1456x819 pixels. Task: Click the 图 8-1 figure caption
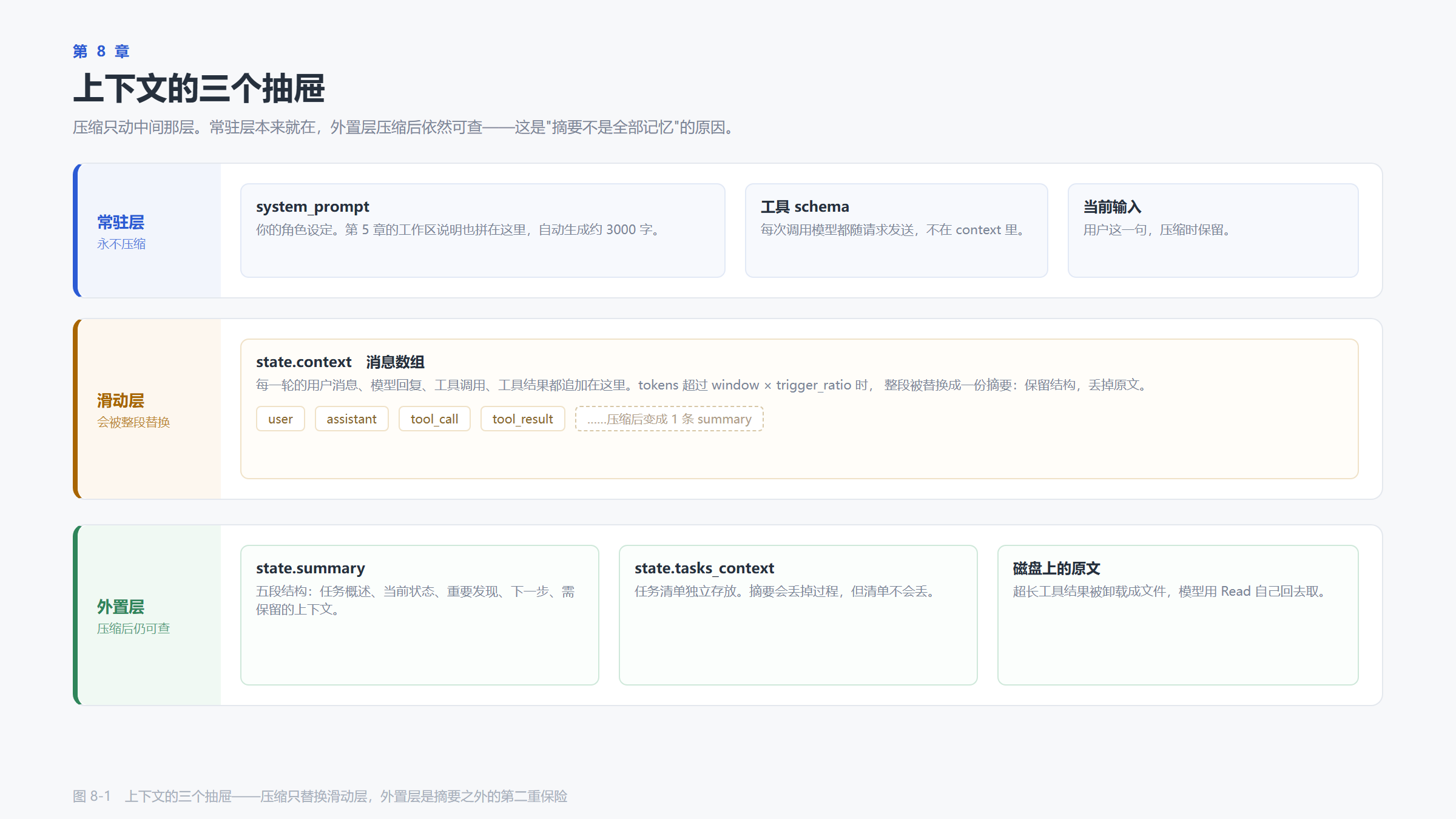click(320, 796)
